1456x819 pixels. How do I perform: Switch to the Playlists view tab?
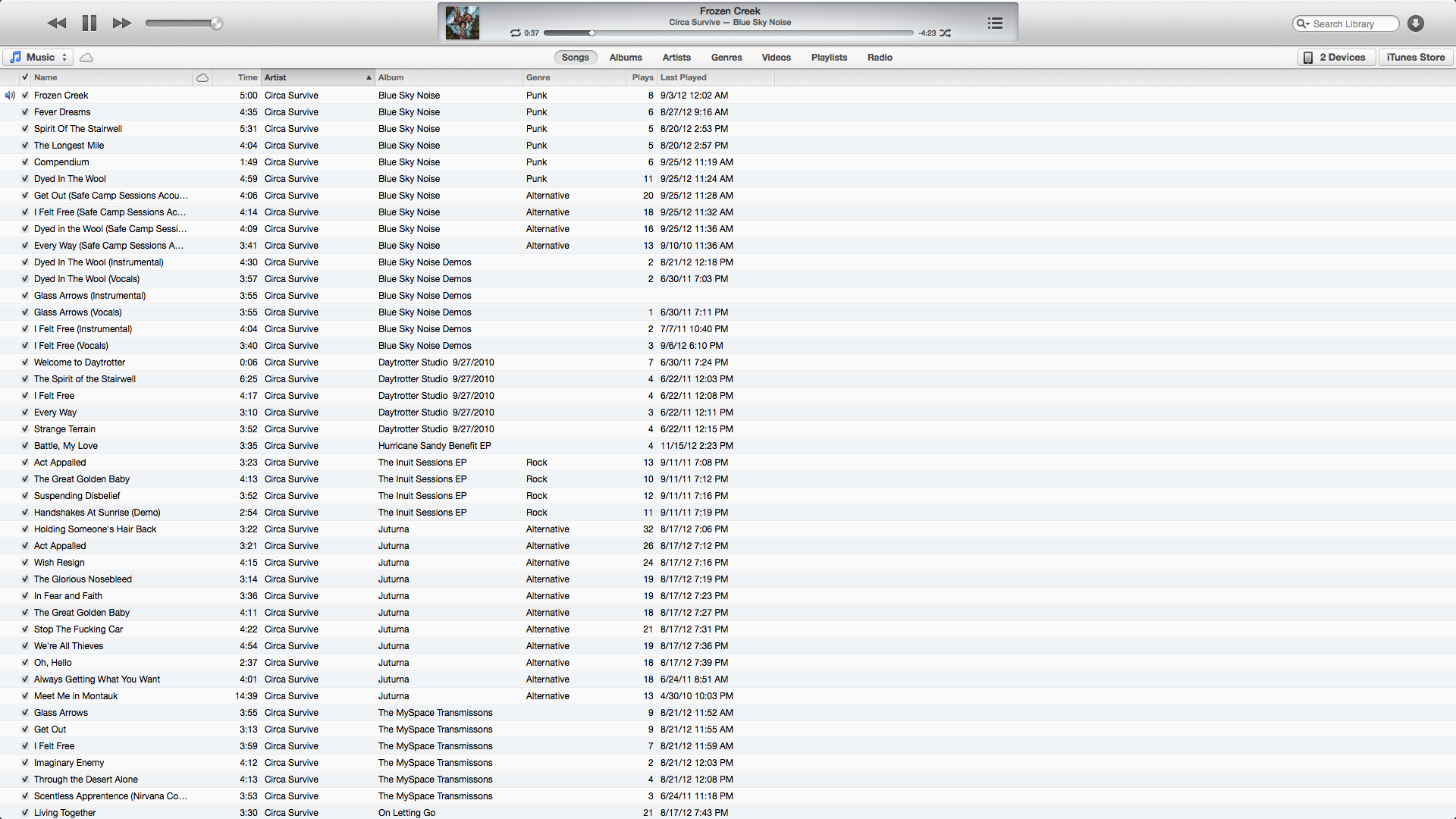click(x=829, y=58)
